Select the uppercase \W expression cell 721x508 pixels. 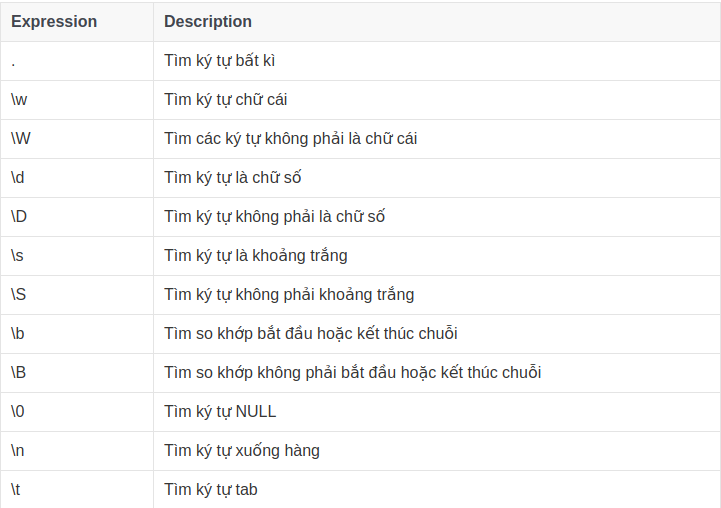coord(21,139)
